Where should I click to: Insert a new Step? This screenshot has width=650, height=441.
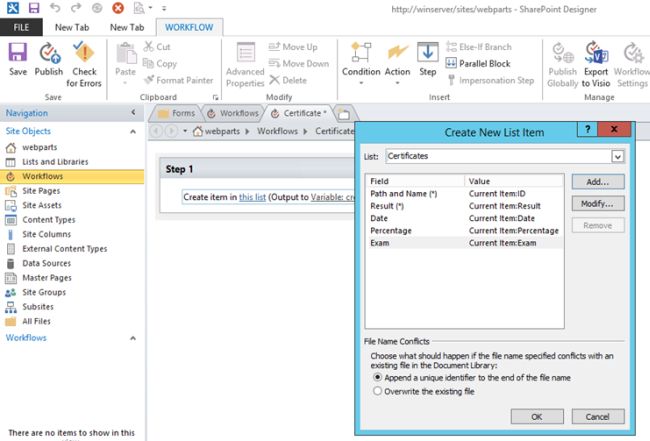pos(427,59)
